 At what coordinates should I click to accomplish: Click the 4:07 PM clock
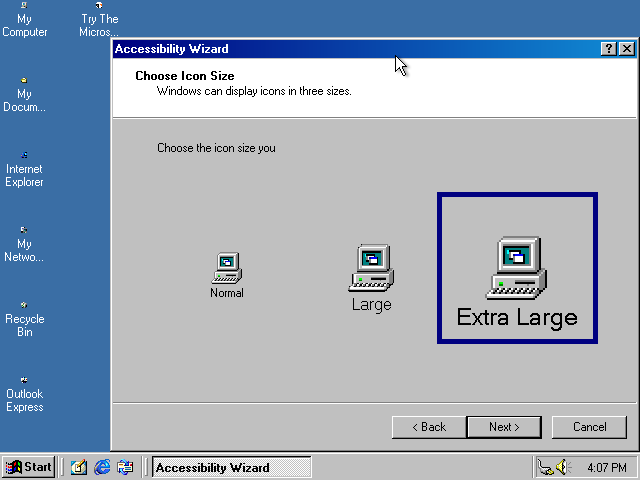click(x=607, y=467)
